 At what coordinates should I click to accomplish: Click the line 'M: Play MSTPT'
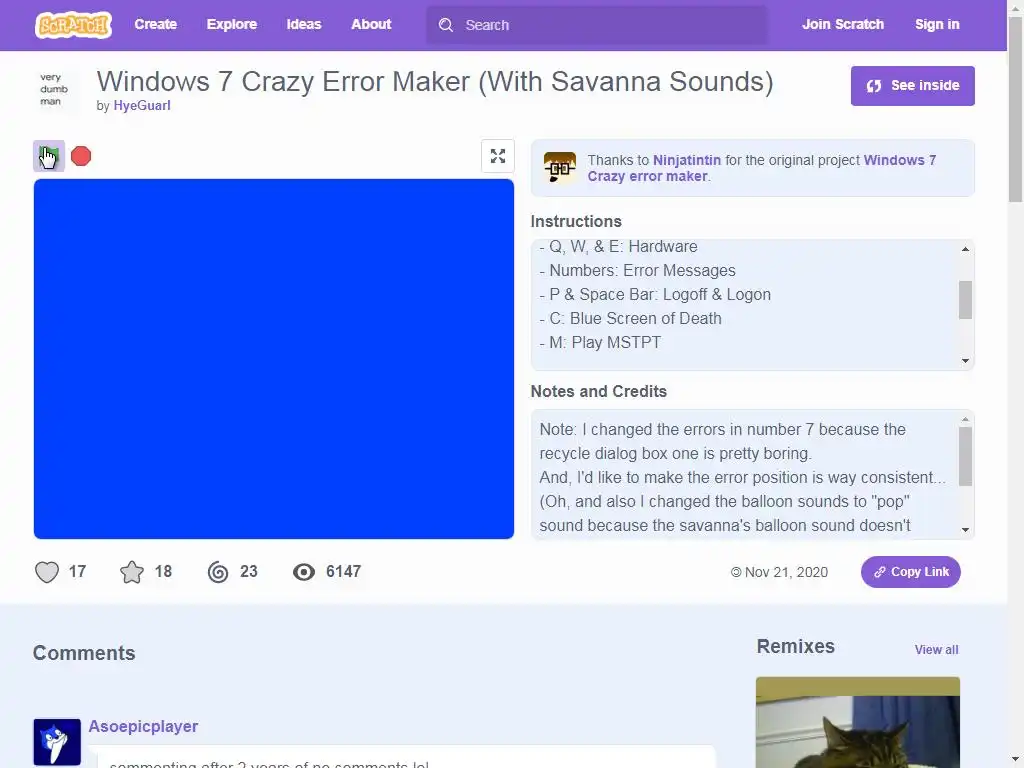click(x=600, y=343)
